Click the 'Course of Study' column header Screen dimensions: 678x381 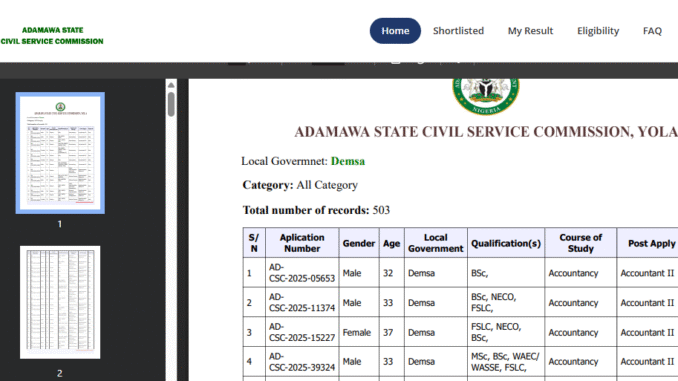[581, 243]
